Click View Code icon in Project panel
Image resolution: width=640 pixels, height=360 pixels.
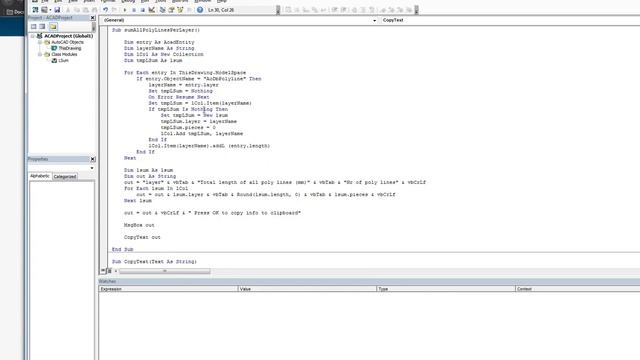click(x=34, y=27)
